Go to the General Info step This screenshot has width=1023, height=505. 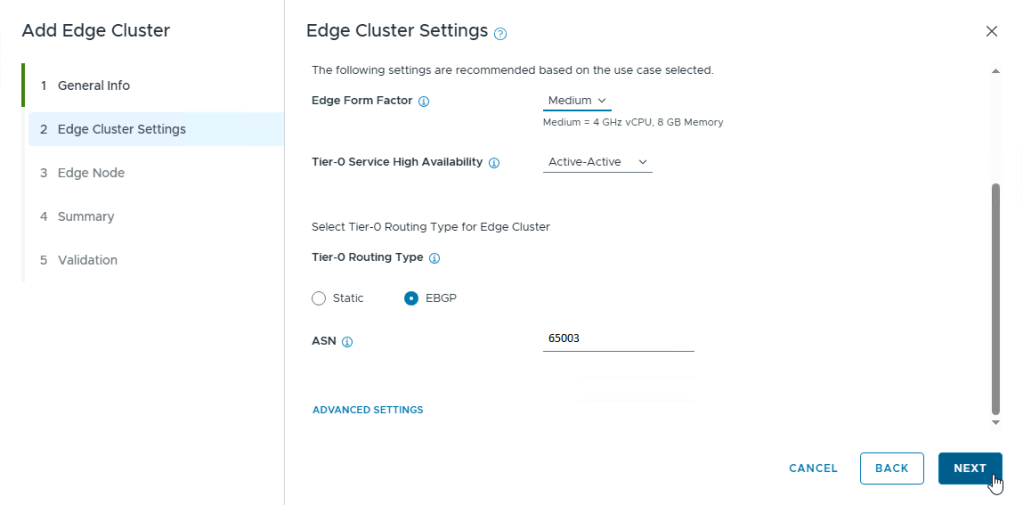[93, 86]
